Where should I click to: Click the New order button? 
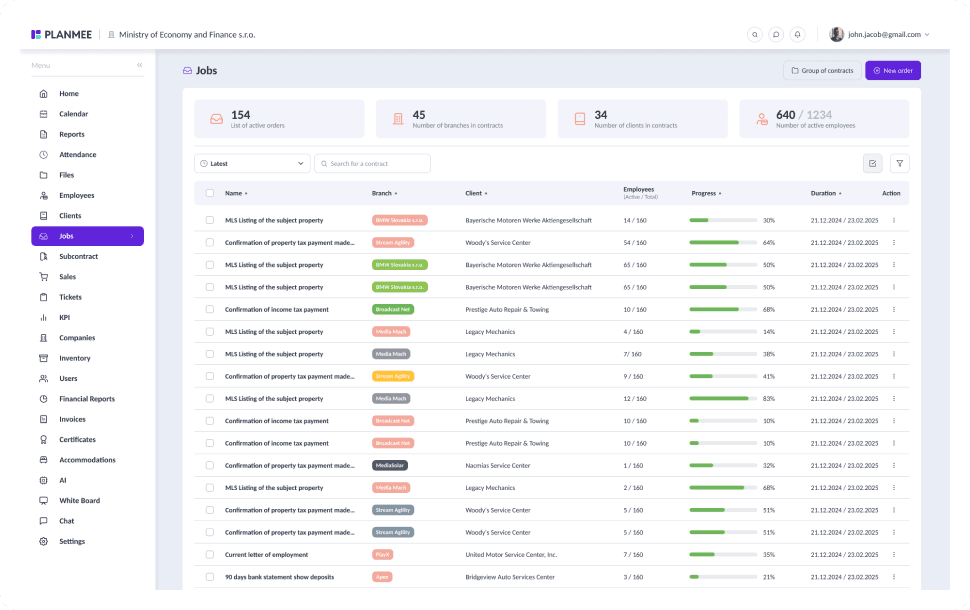(x=893, y=71)
